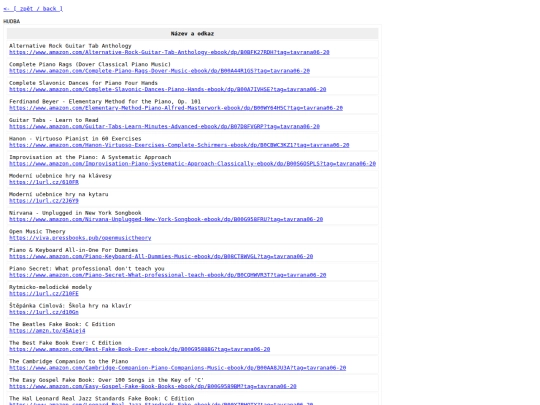
Task: Select title Complete Slavonic Dances for Piano Four Hands
Action: click(x=83, y=83)
